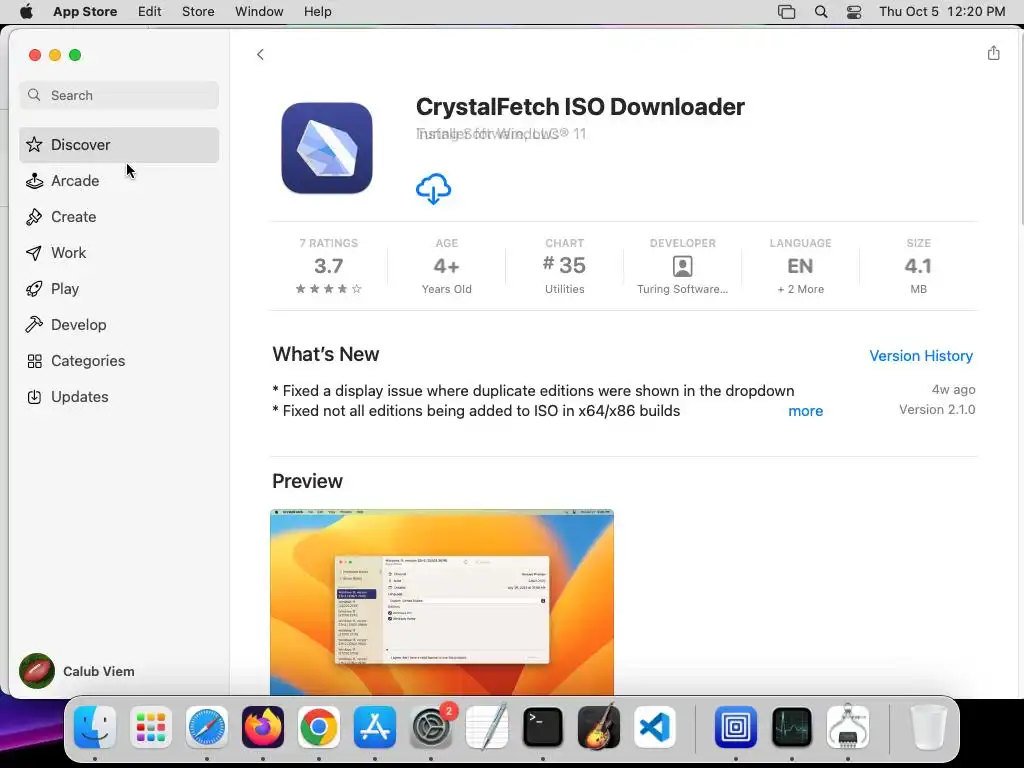
Task: Go back using the chevron arrow
Action: 260,54
